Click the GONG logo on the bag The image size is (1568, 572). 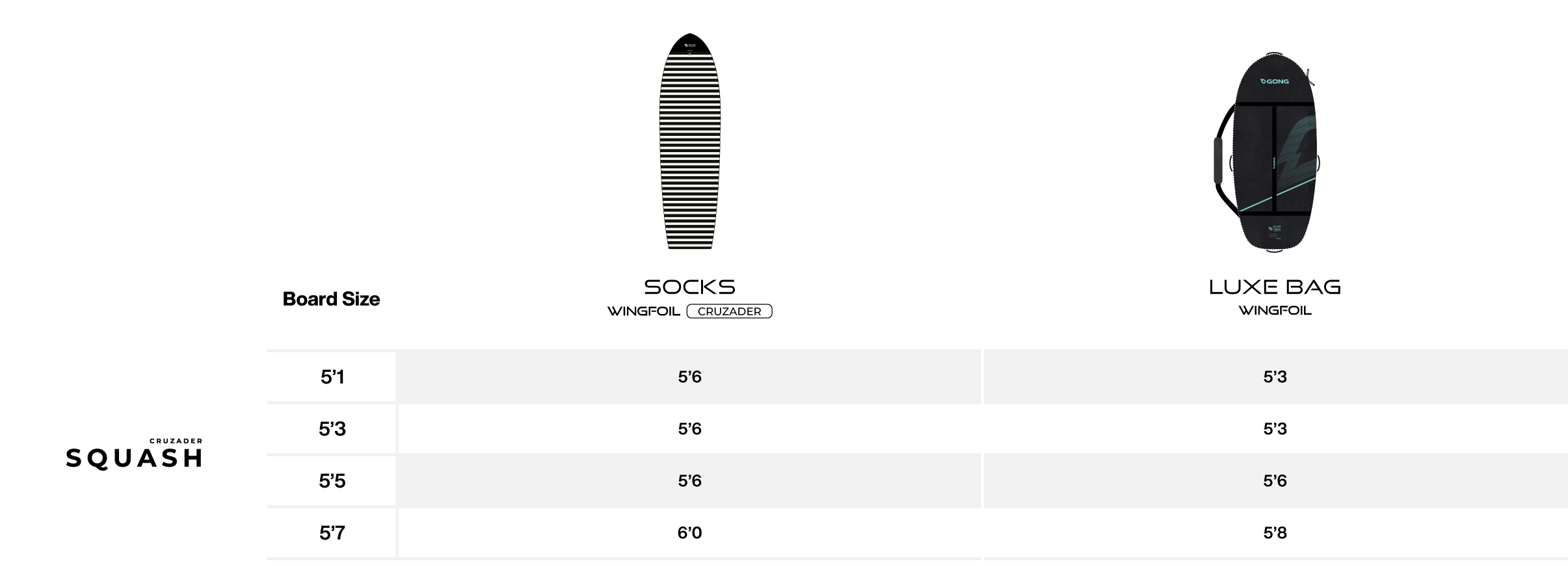[1275, 81]
